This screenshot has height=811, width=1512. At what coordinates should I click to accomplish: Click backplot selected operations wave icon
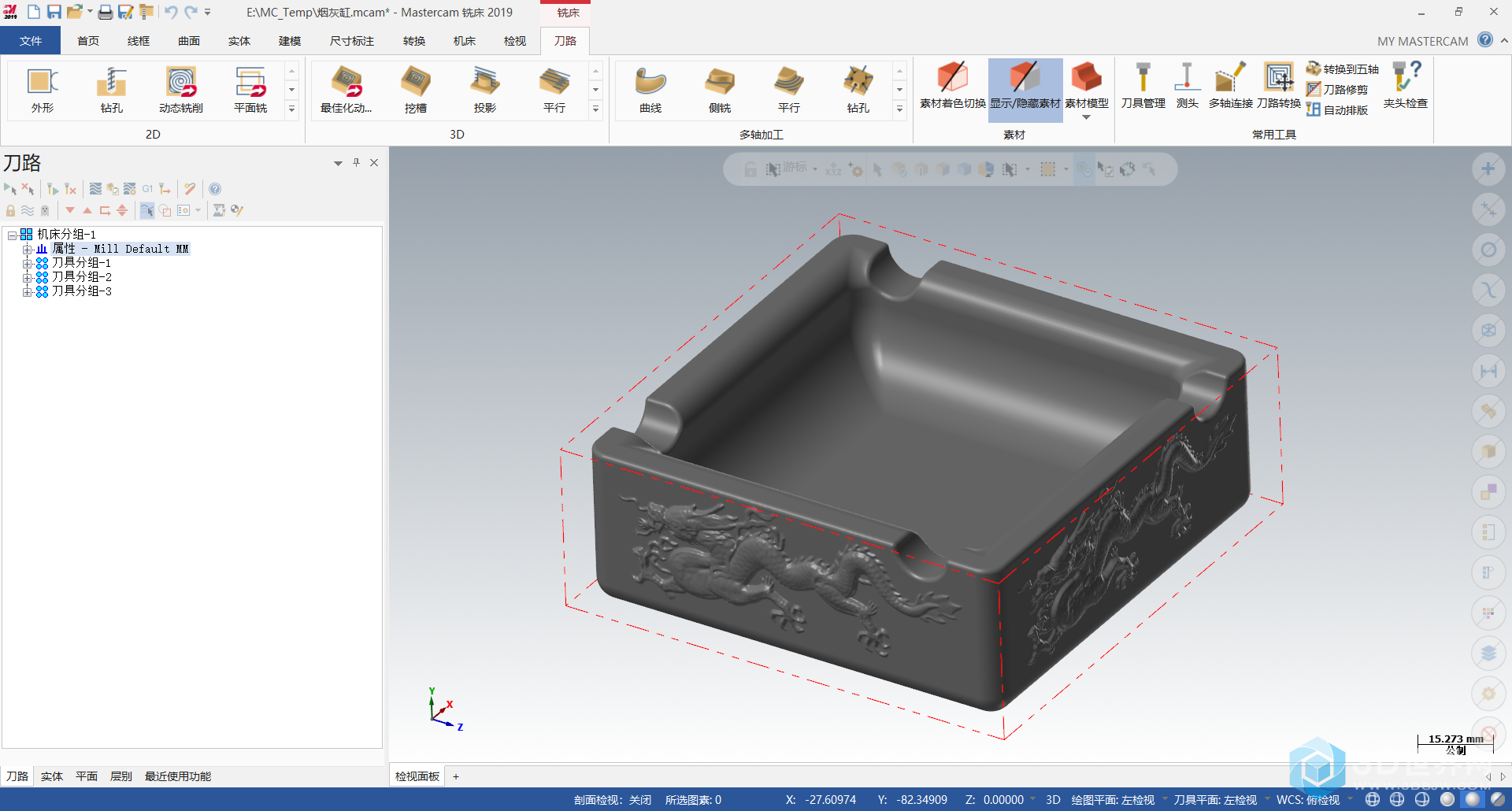point(95,189)
